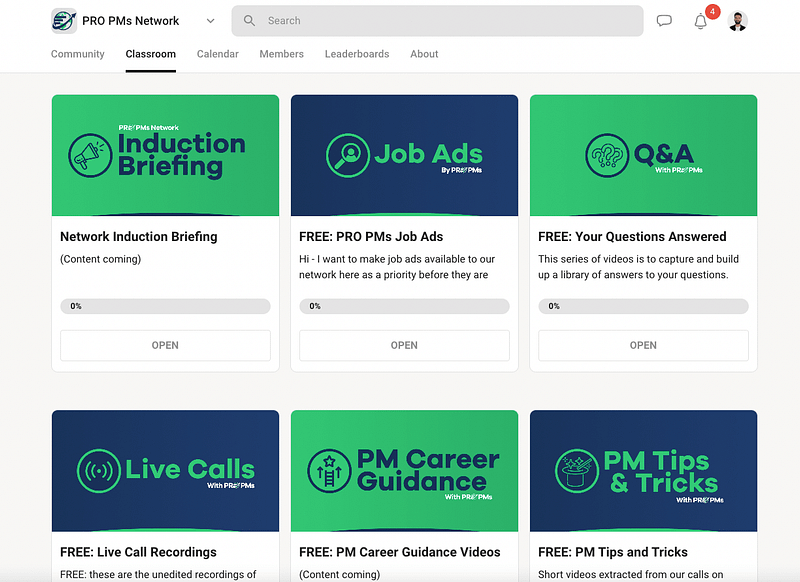Click the Live Calls broadcast icon
Screen dimensions: 800x582
98,470
